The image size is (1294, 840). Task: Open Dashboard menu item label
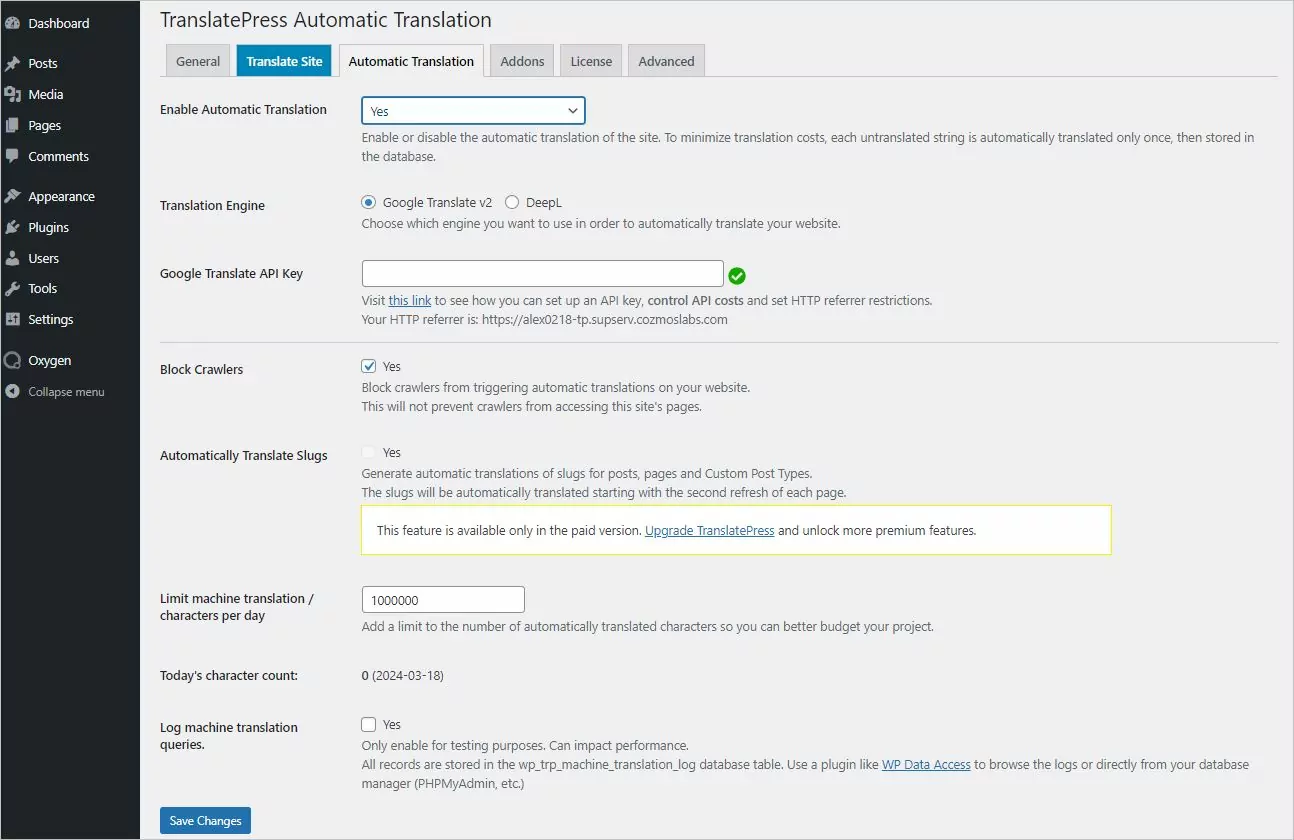coord(59,23)
